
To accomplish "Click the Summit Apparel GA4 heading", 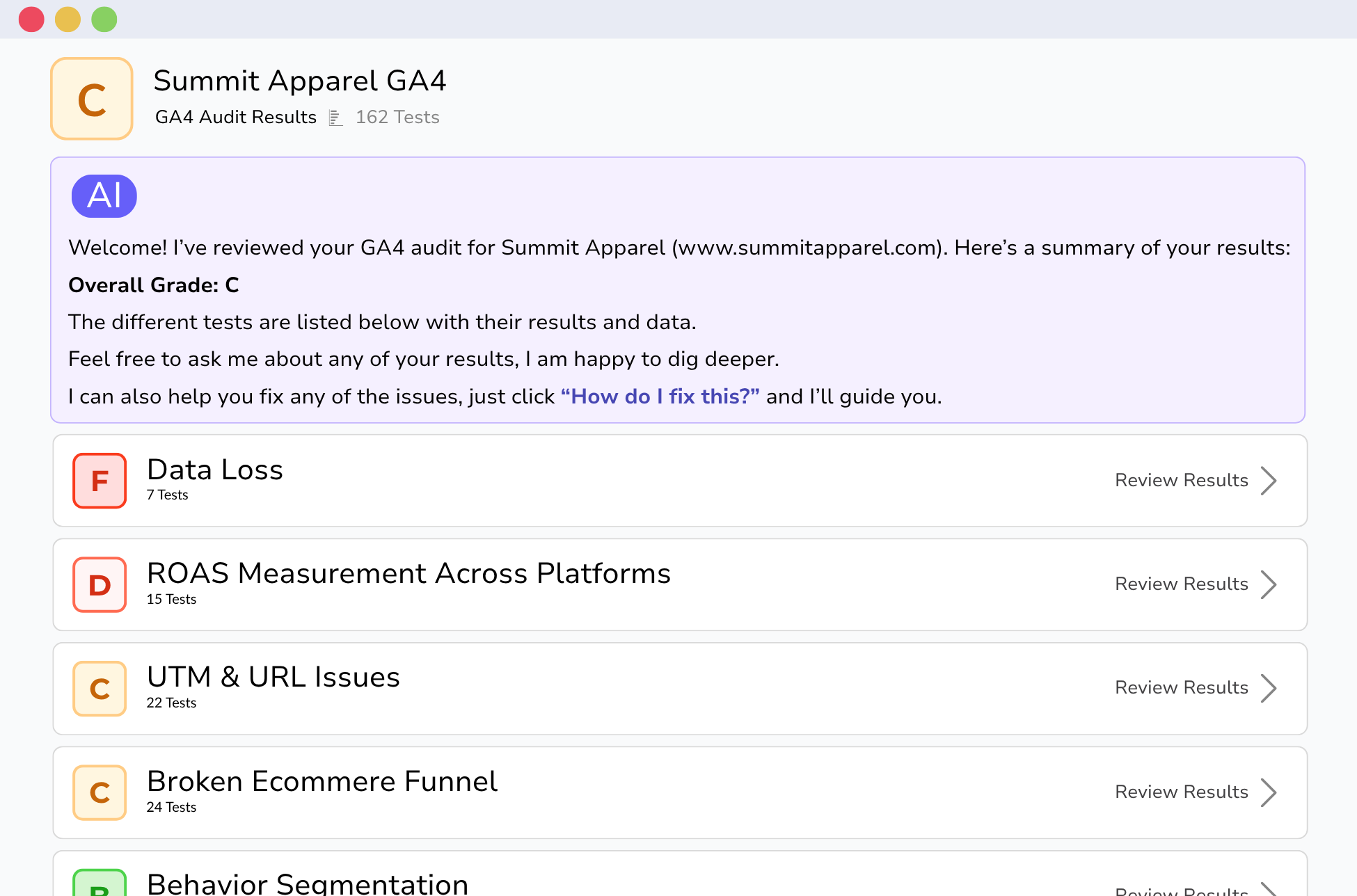I will coord(300,81).
